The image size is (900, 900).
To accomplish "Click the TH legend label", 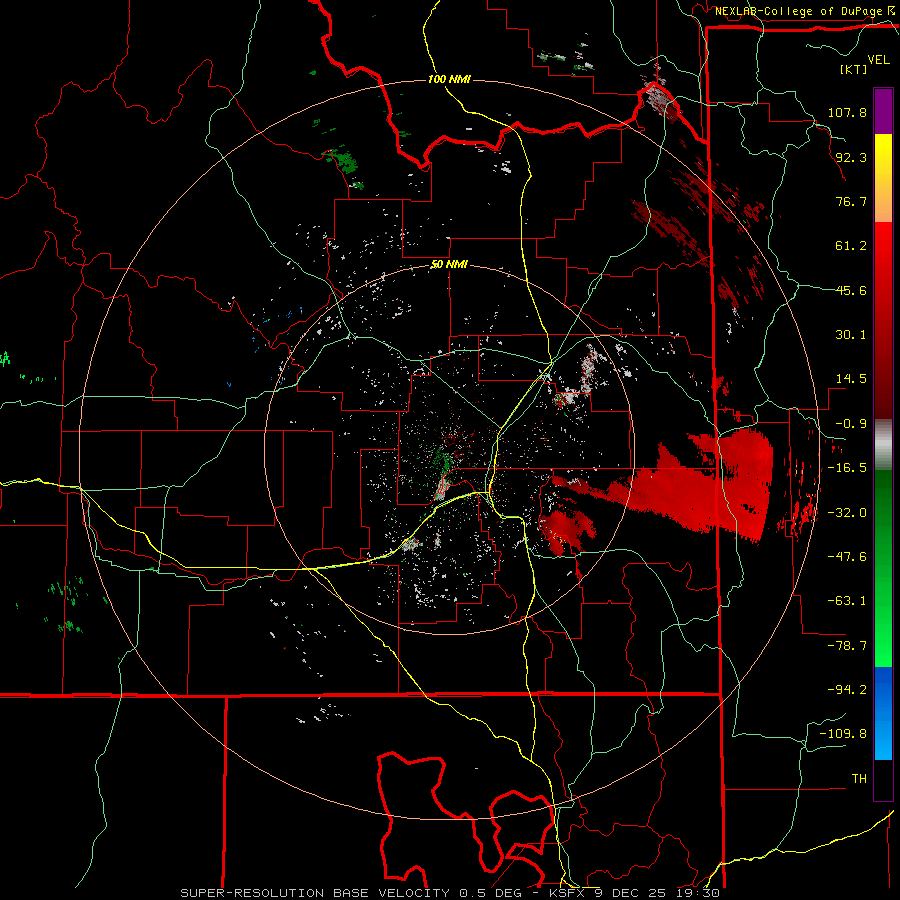I will click(x=859, y=779).
